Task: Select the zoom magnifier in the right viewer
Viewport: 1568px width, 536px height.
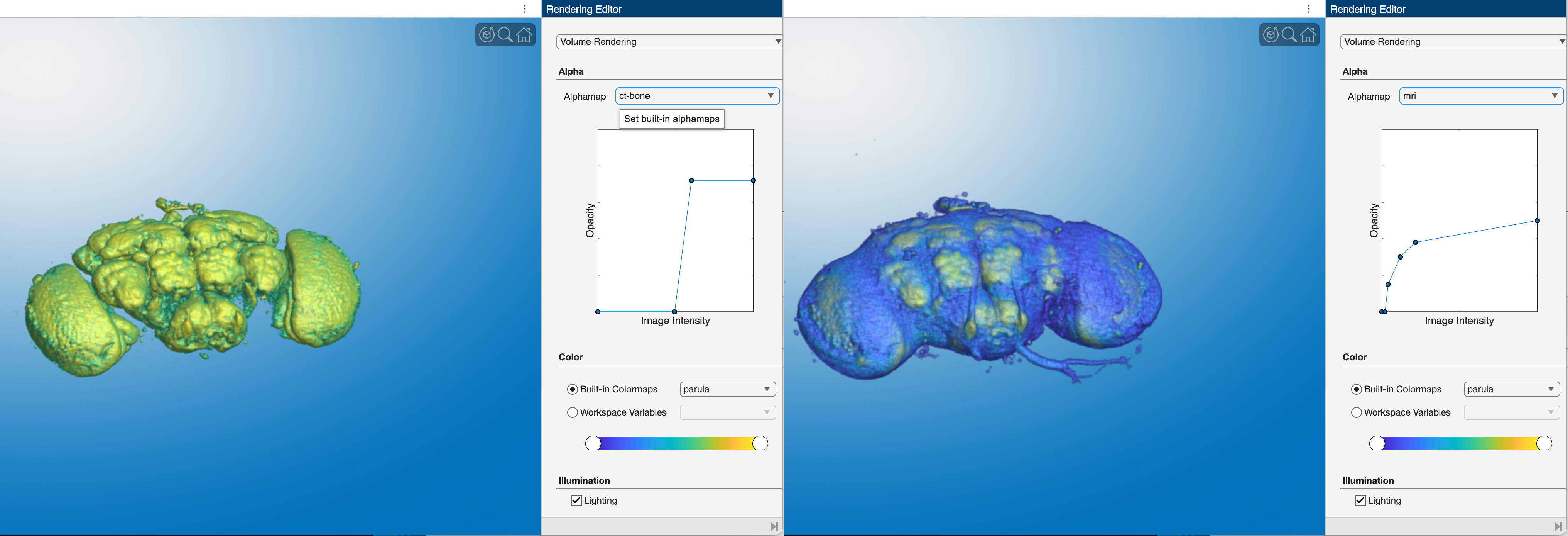Action: click(x=1289, y=35)
